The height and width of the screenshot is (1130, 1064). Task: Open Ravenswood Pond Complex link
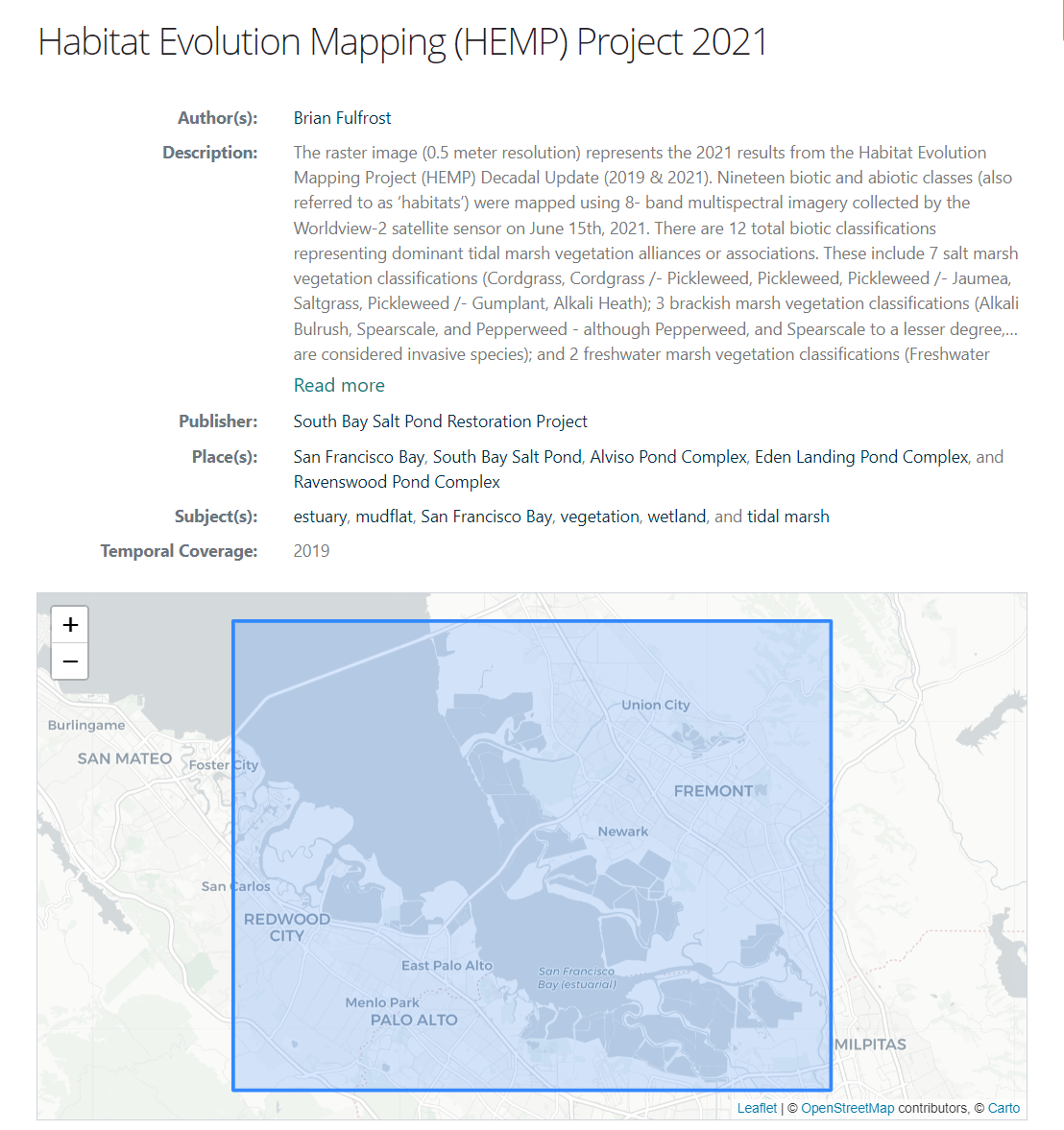pos(397,482)
